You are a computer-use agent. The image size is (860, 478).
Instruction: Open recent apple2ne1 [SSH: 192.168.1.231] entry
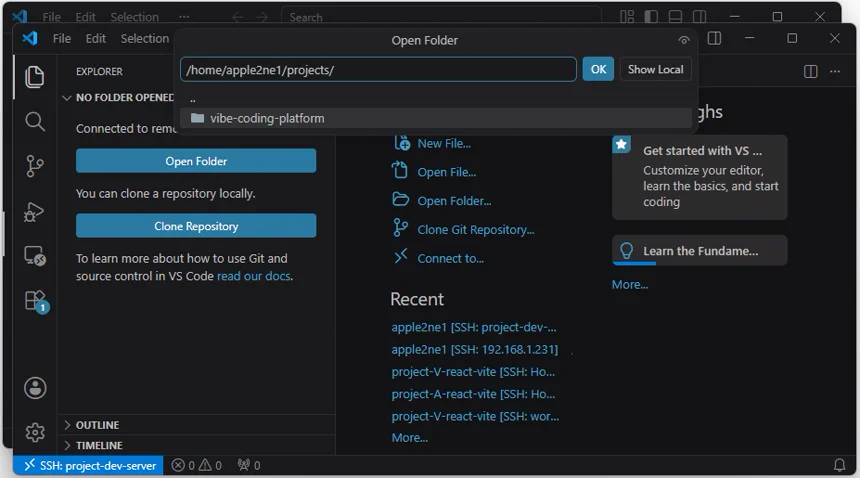tap(475, 349)
